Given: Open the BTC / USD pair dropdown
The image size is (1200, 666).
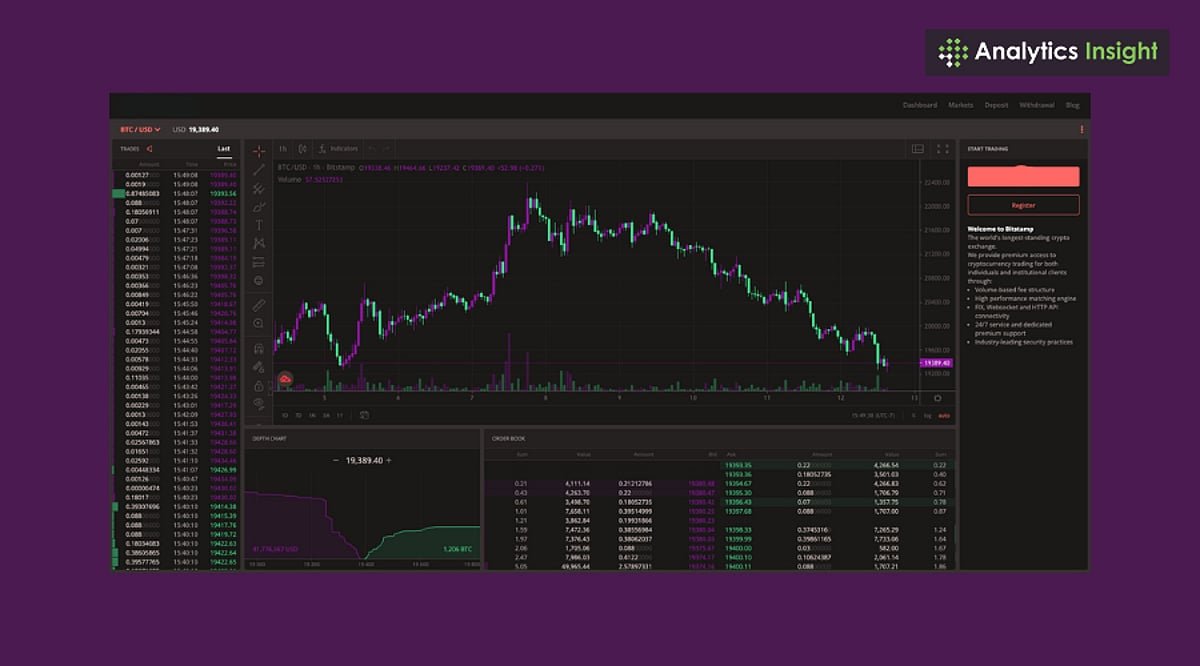Looking at the screenshot, I should click(x=140, y=130).
